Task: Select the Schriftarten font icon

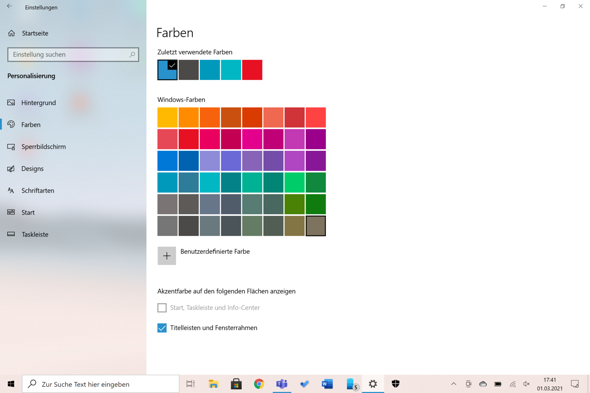Action: (11, 190)
